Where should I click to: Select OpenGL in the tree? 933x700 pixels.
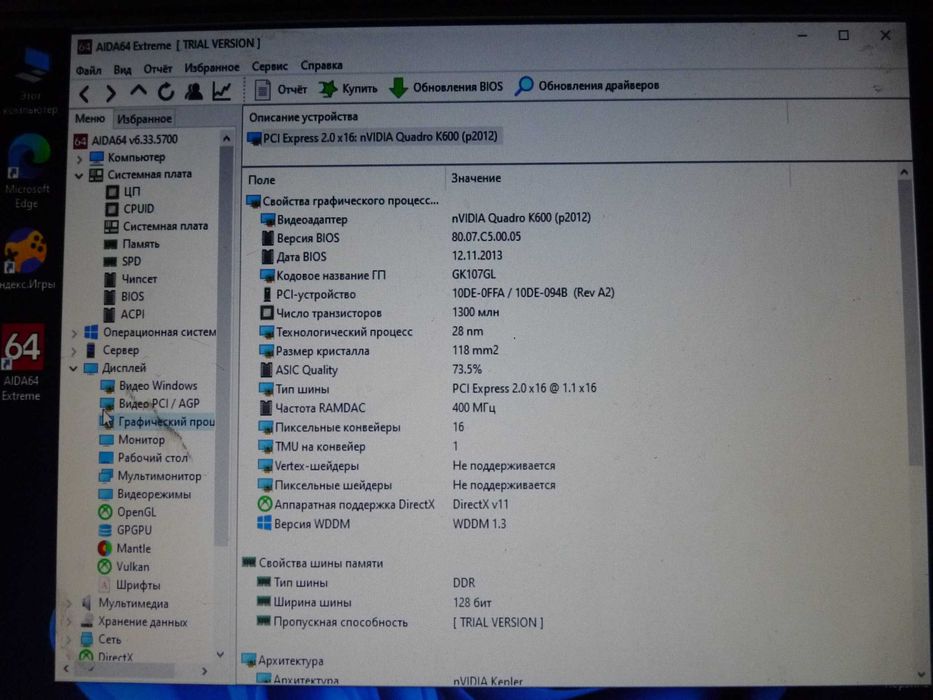click(127, 512)
